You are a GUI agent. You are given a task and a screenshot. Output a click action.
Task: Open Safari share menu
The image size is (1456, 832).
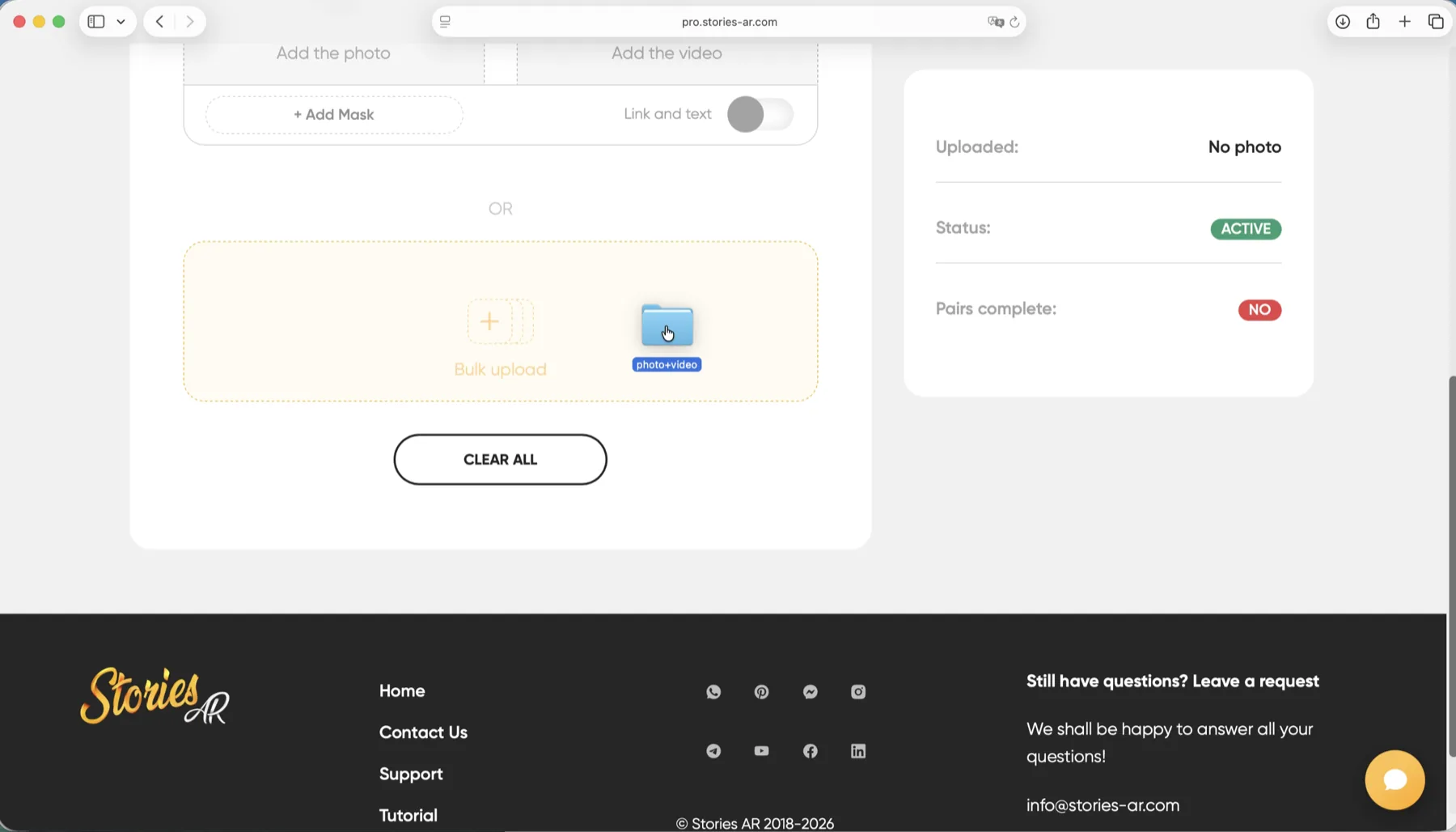point(1373,22)
